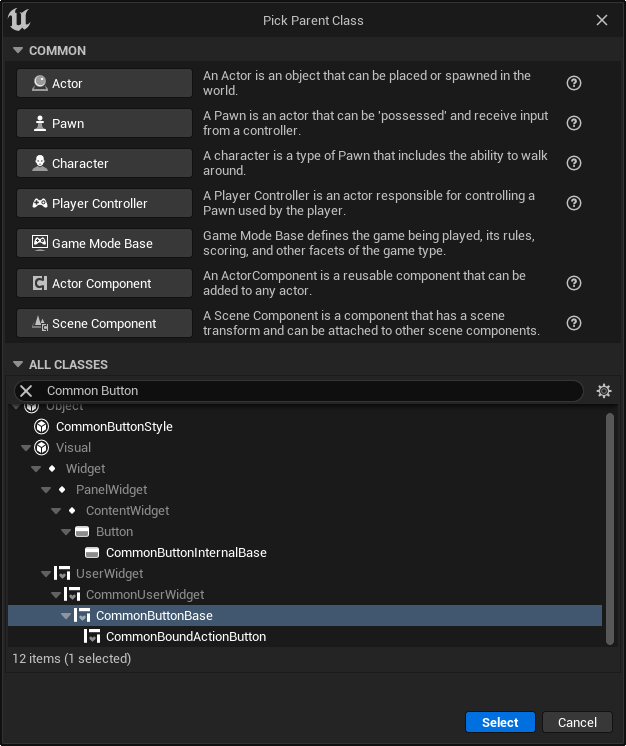
Task: Collapse the Button tree node
Action: click(x=66, y=531)
